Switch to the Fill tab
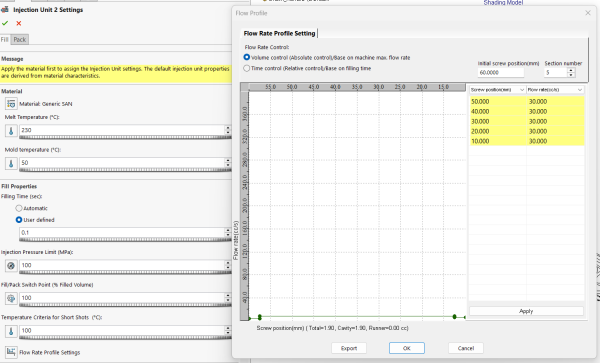This screenshot has height=363, width=600. [x=5, y=39]
